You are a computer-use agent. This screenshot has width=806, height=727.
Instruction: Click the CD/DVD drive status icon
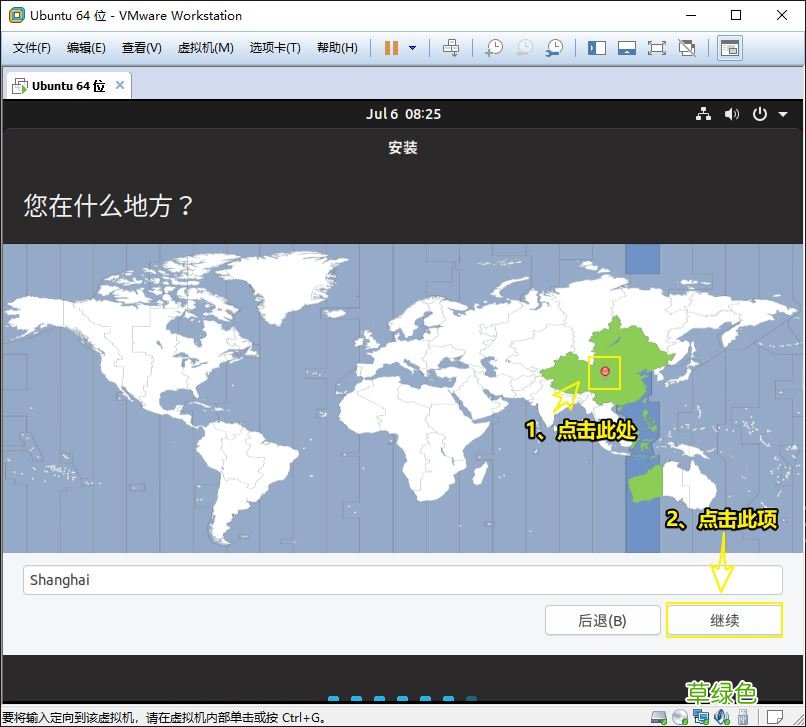(x=680, y=716)
